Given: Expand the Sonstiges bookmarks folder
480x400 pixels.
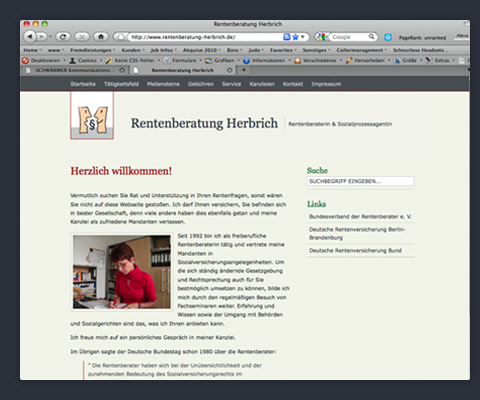Looking at the screenshot, I should pos(316,50).
